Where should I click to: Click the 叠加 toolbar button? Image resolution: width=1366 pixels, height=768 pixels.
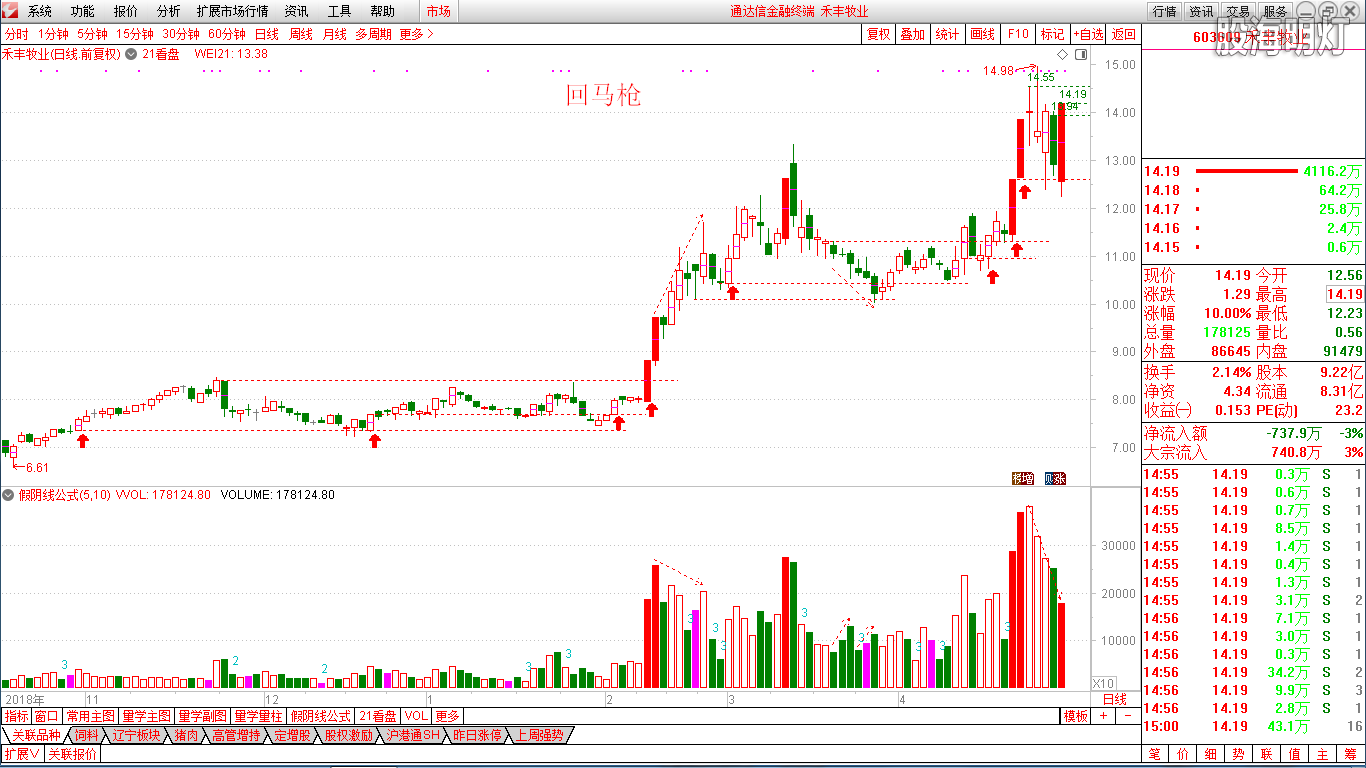point(912,34)
